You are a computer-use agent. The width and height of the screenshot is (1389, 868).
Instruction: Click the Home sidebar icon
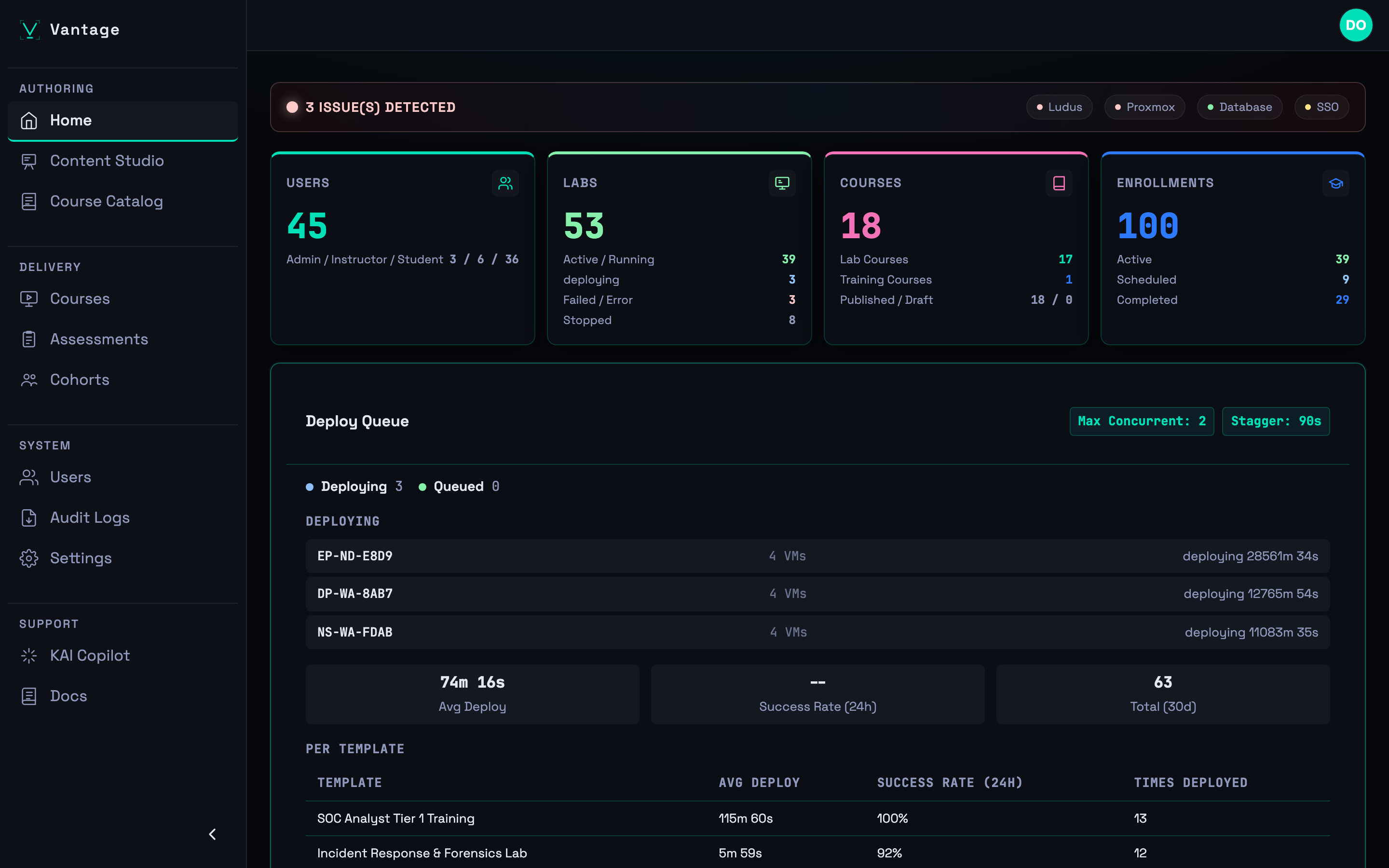click(29, 121)
